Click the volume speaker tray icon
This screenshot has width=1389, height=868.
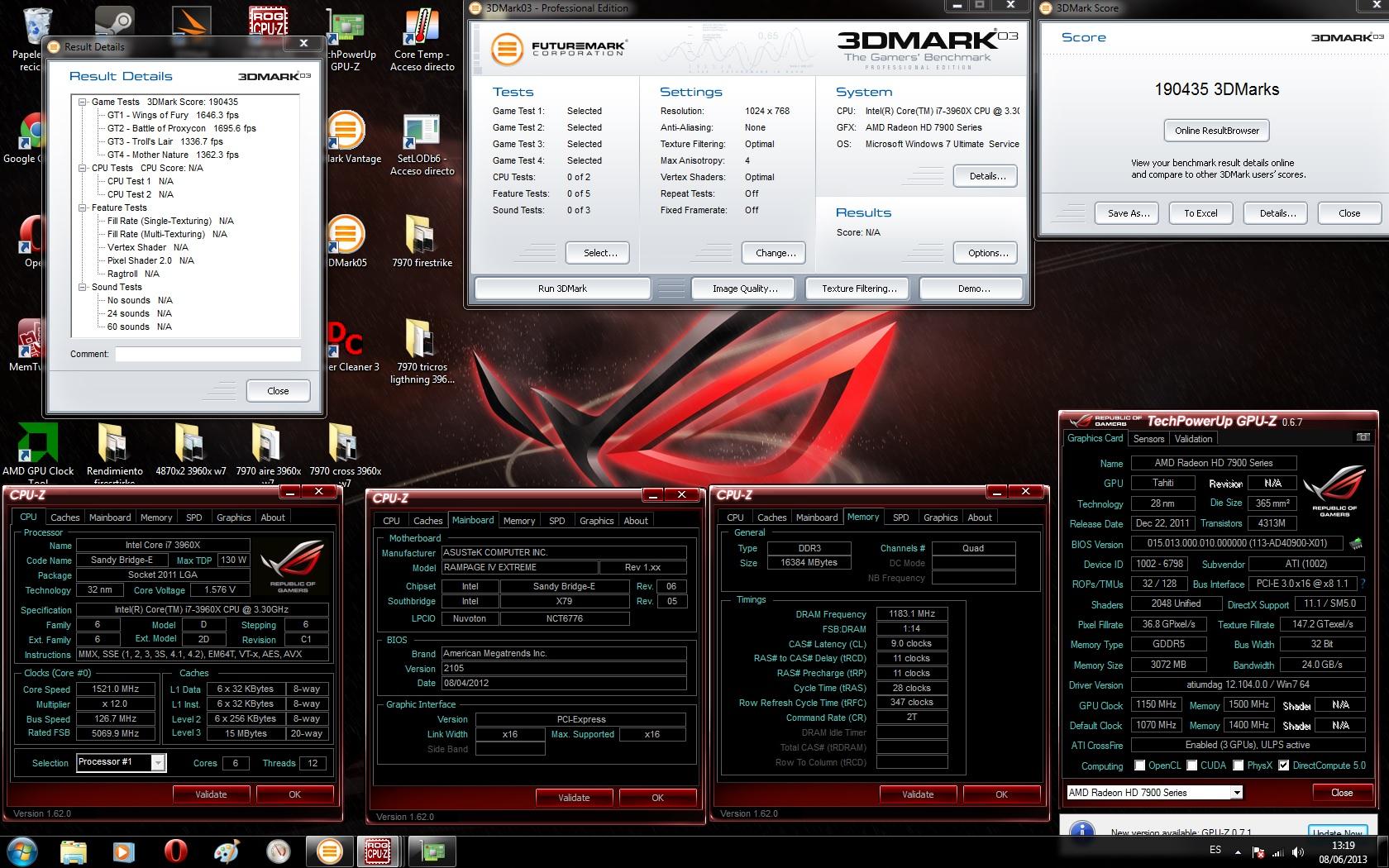tap(1298, 852)
